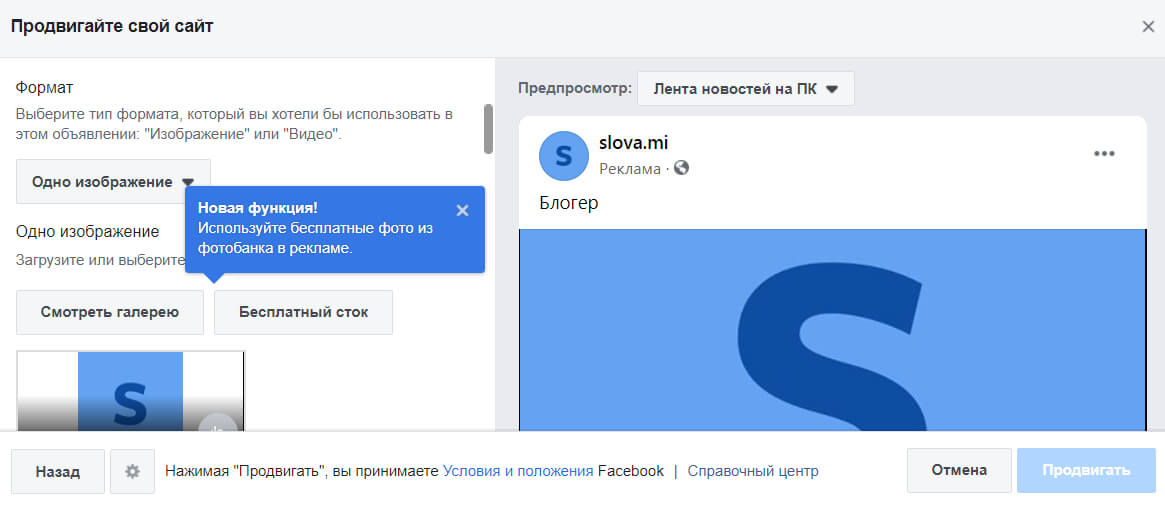Image resolution: width=1165 pixels, height=505 pixels.
Task: Close the tooltip about the new stock photo feature
Action: [461, 210]
